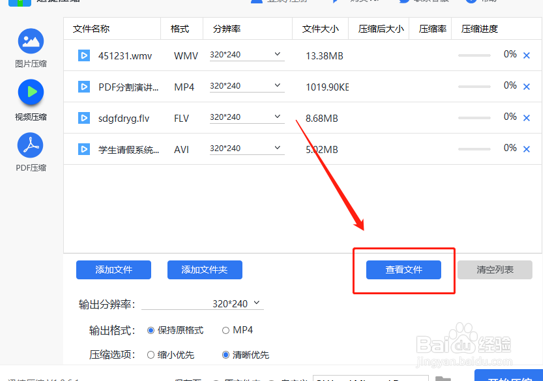
Task: Open the 图片压缩 image compression icon
Action: [31, 41]
